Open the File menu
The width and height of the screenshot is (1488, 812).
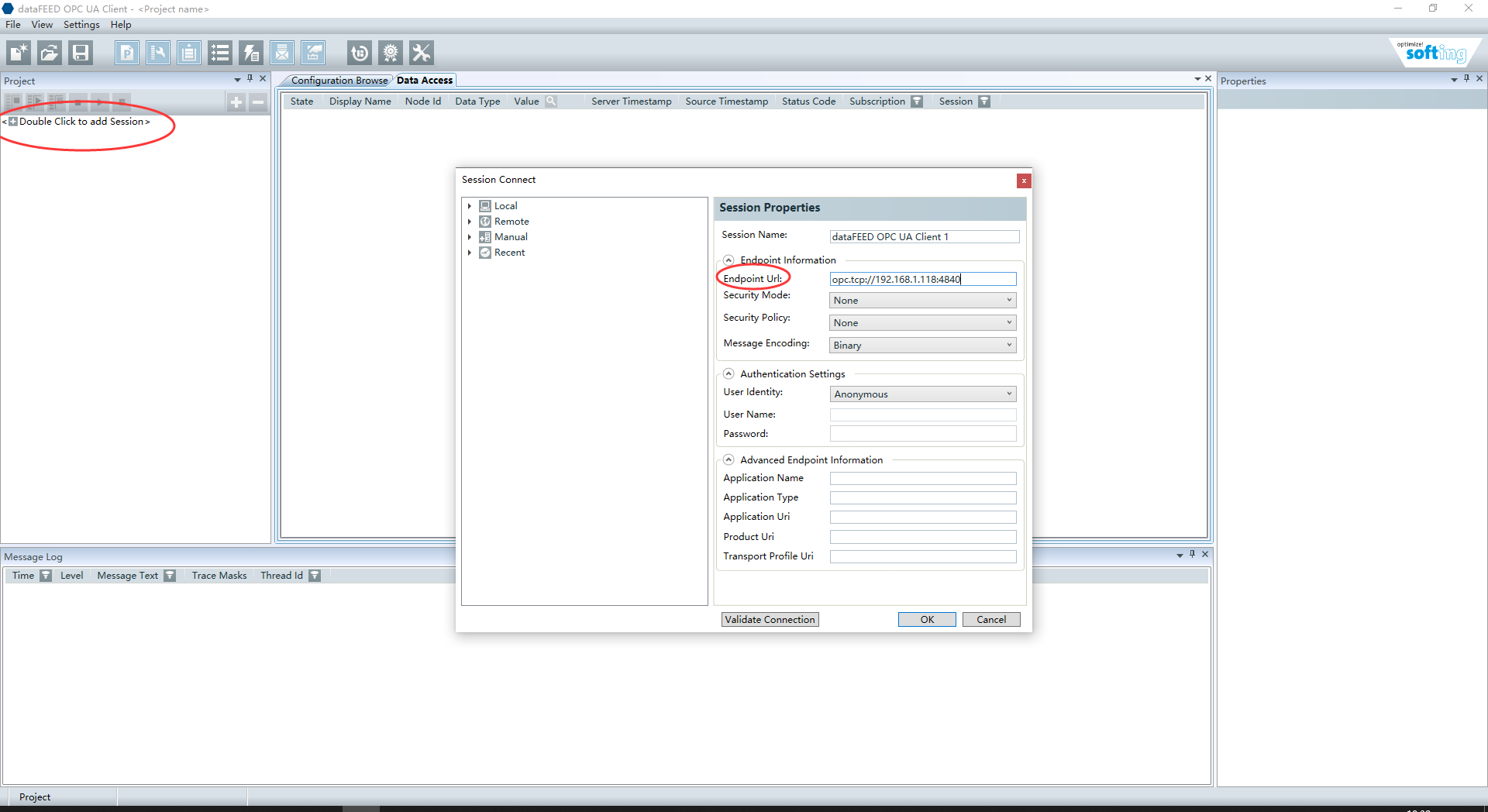click(x=13, y=25)
